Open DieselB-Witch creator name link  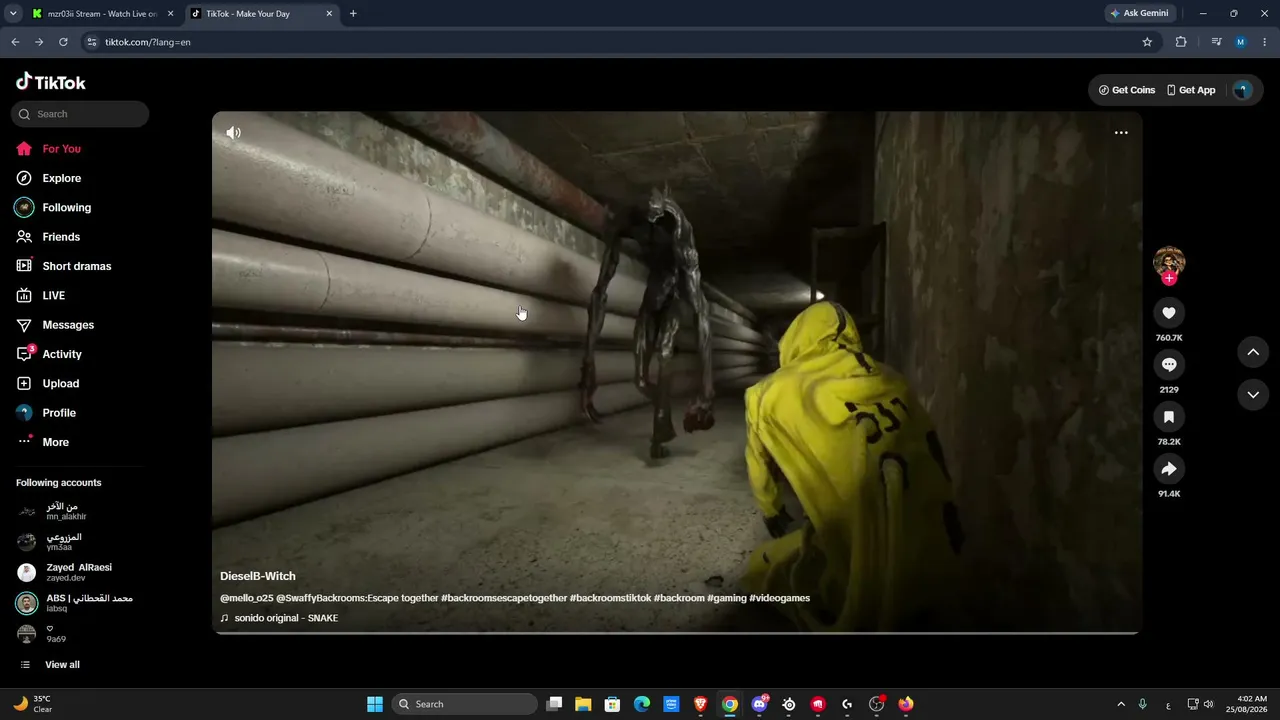pos(258,576)
